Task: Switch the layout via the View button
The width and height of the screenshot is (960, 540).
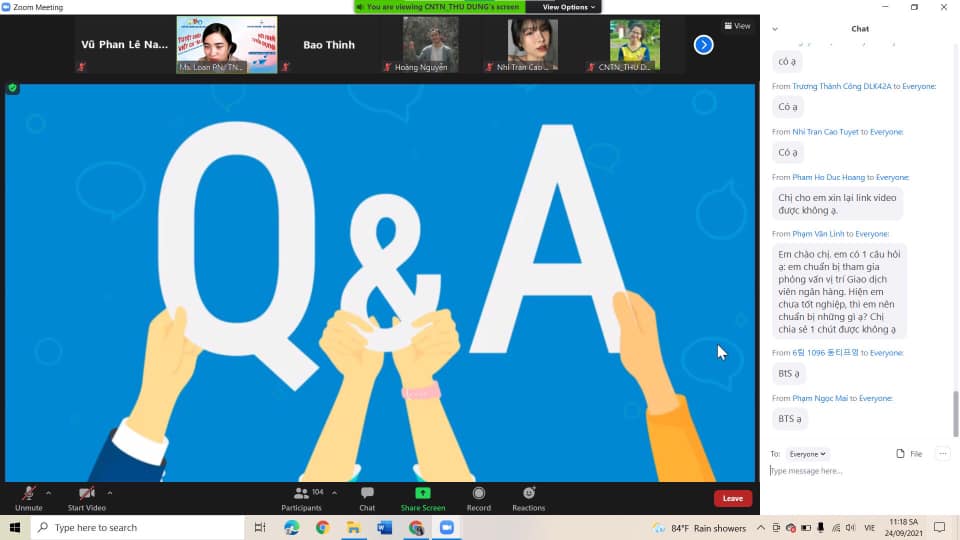Action: pos(737,26)
